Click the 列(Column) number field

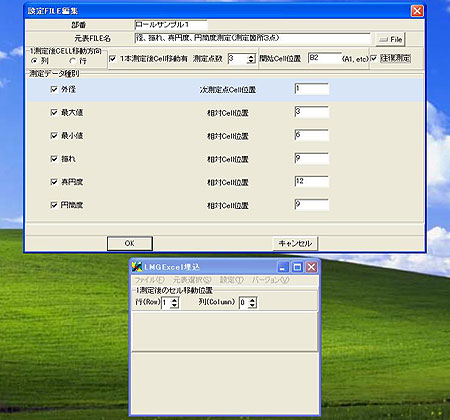(244, 303)
